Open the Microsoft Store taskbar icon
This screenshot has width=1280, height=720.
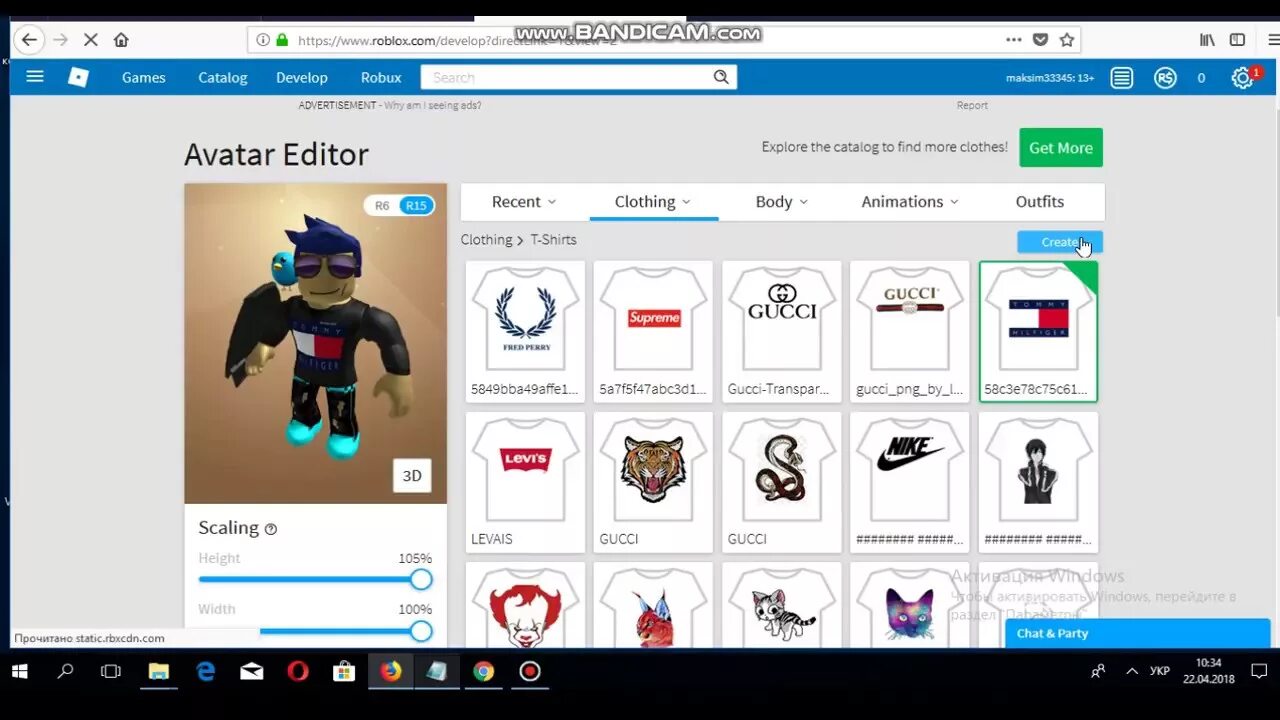tap(344, 672)
